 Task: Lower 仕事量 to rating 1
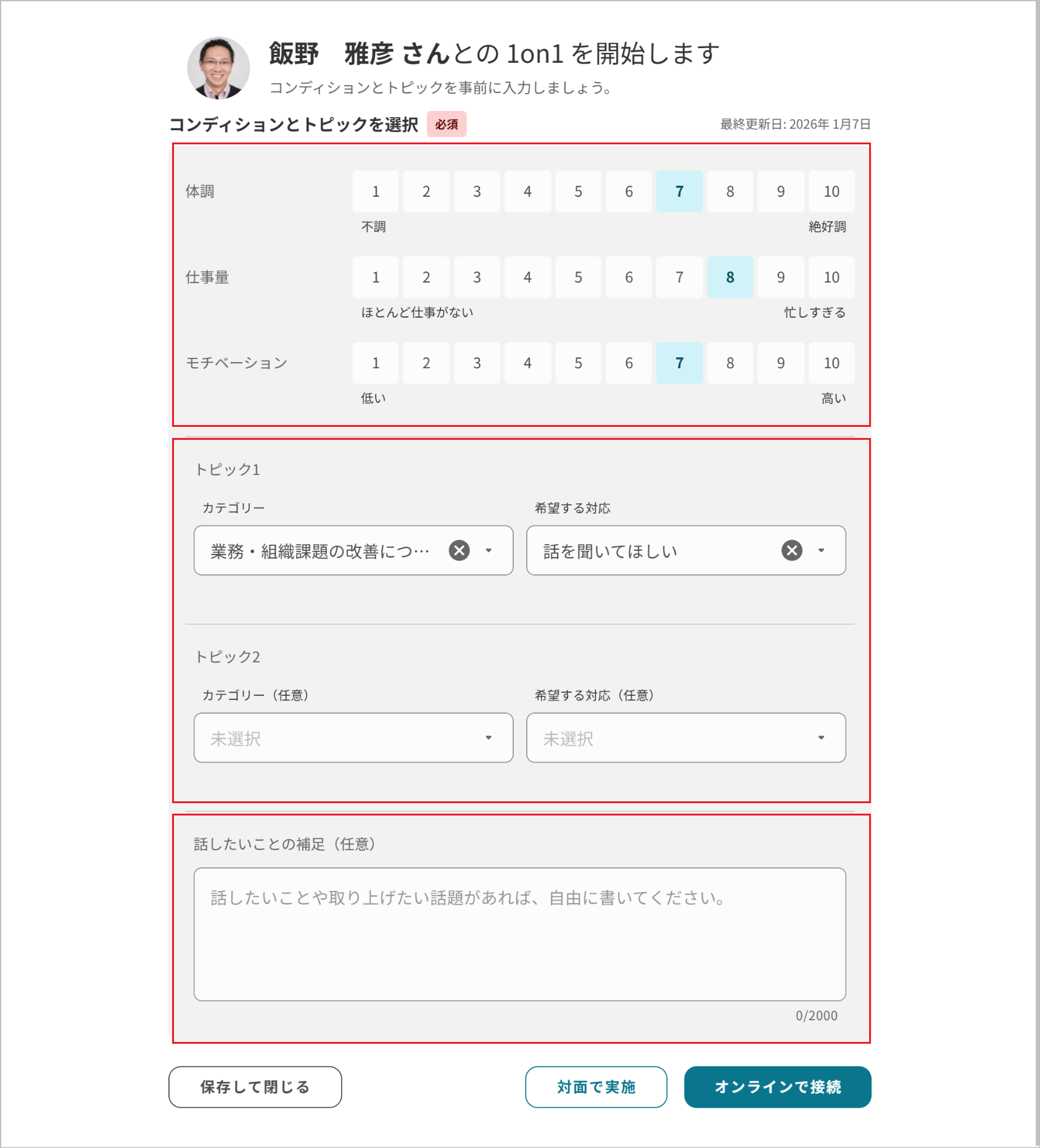375,278
